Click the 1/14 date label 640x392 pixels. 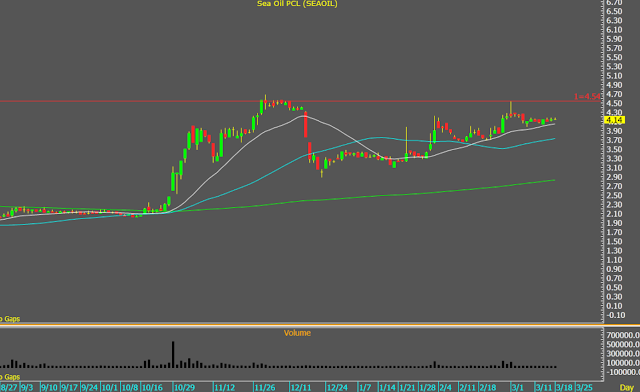[387, 387]
